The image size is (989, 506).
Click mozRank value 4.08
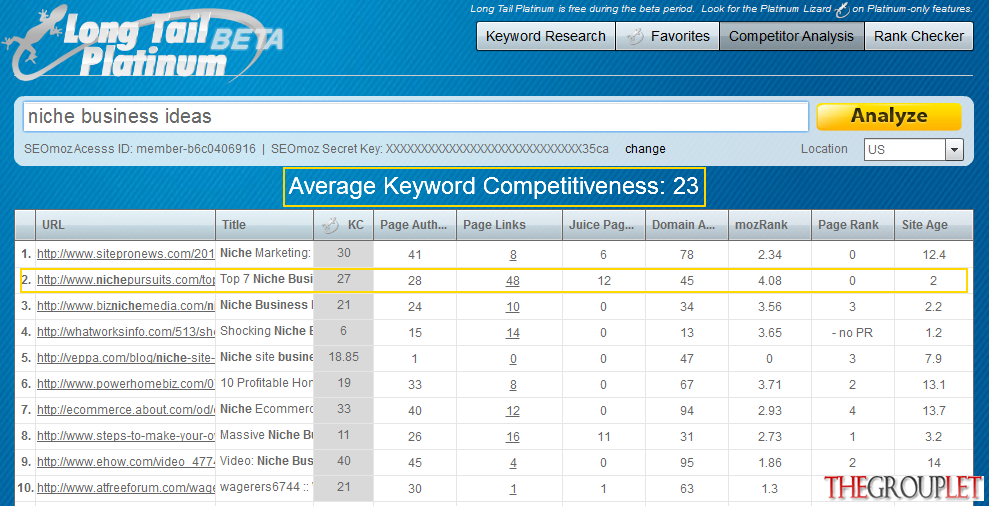point(770,281)
